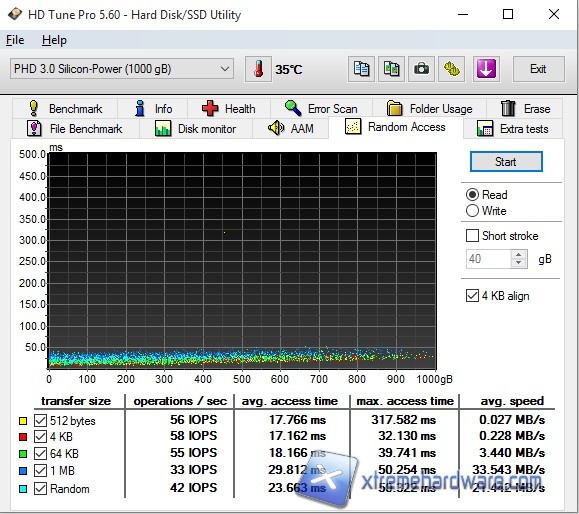Toggle the 4 KB align checkbox

(472, 295)
